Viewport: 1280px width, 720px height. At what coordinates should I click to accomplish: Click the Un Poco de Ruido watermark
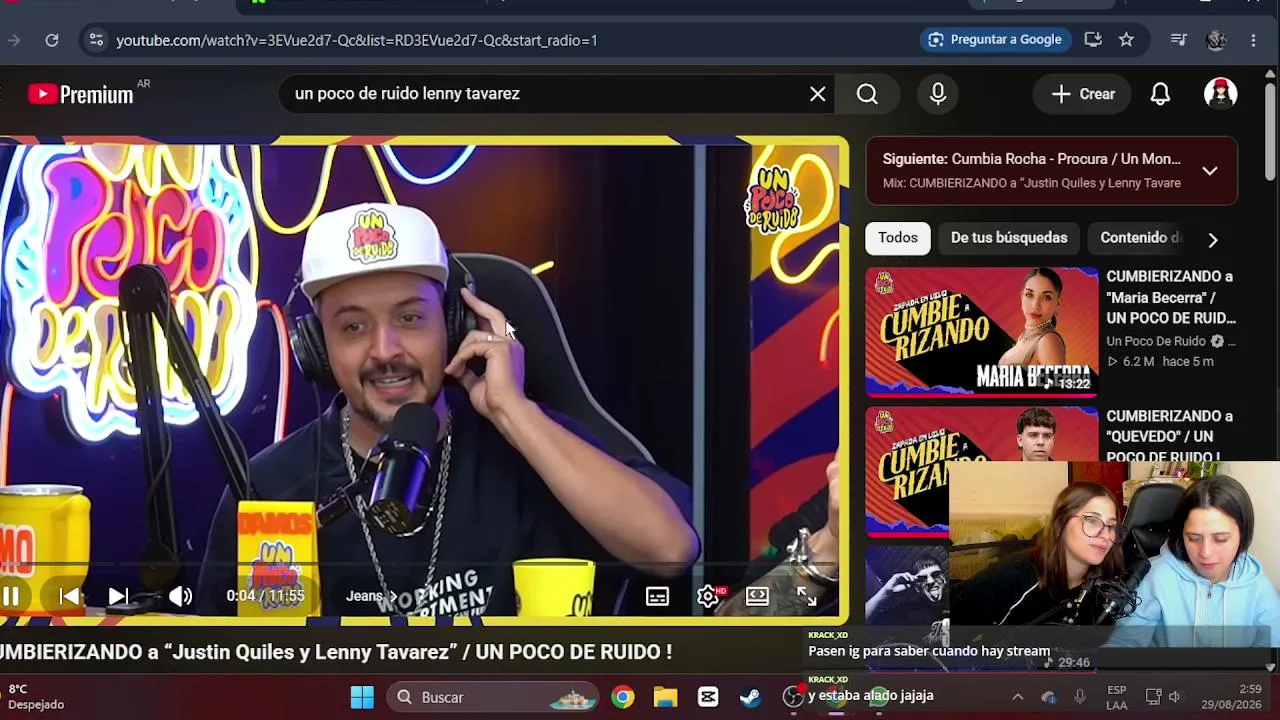[772, 200]
